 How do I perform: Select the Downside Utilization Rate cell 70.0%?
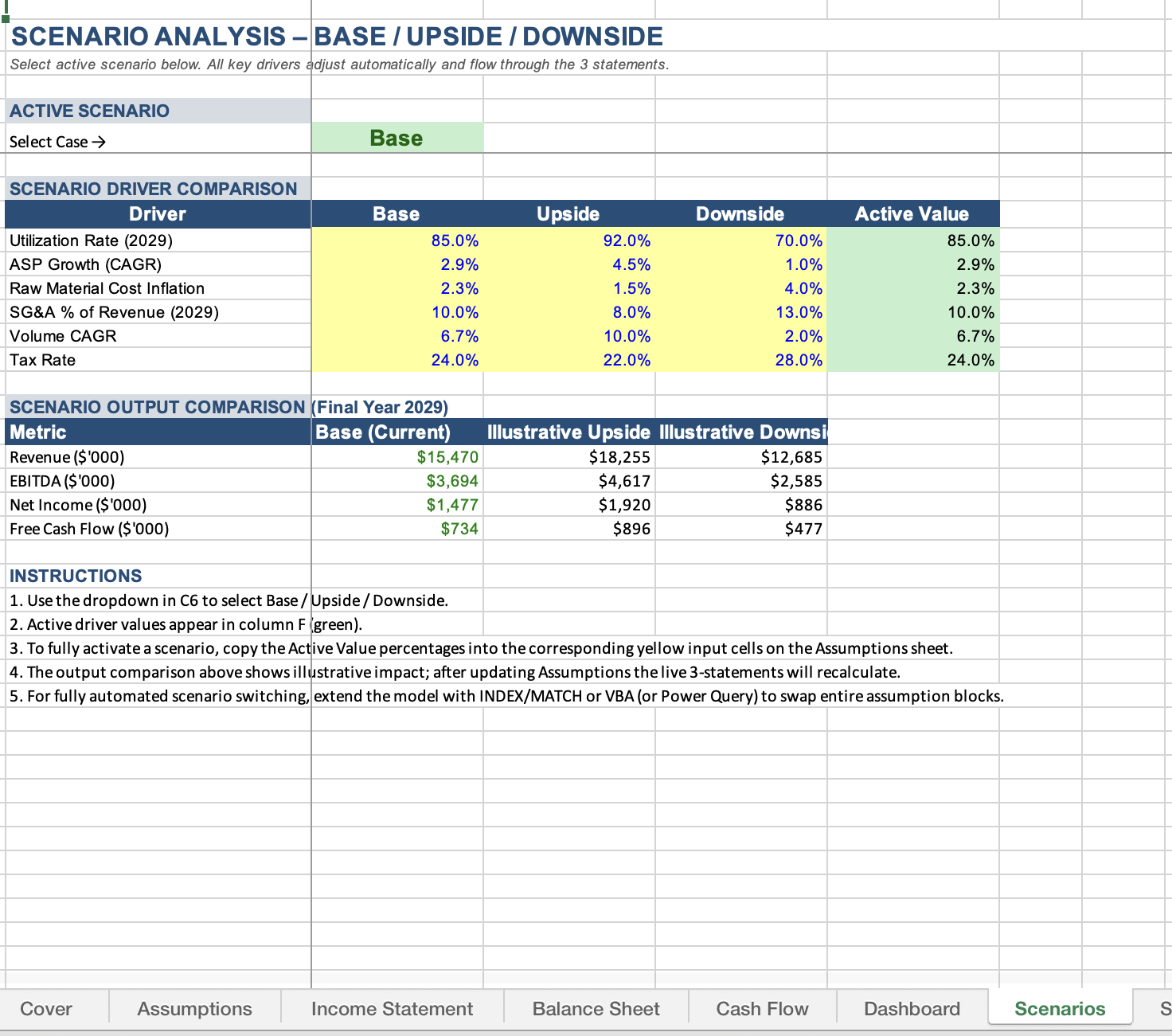point(741,240)
